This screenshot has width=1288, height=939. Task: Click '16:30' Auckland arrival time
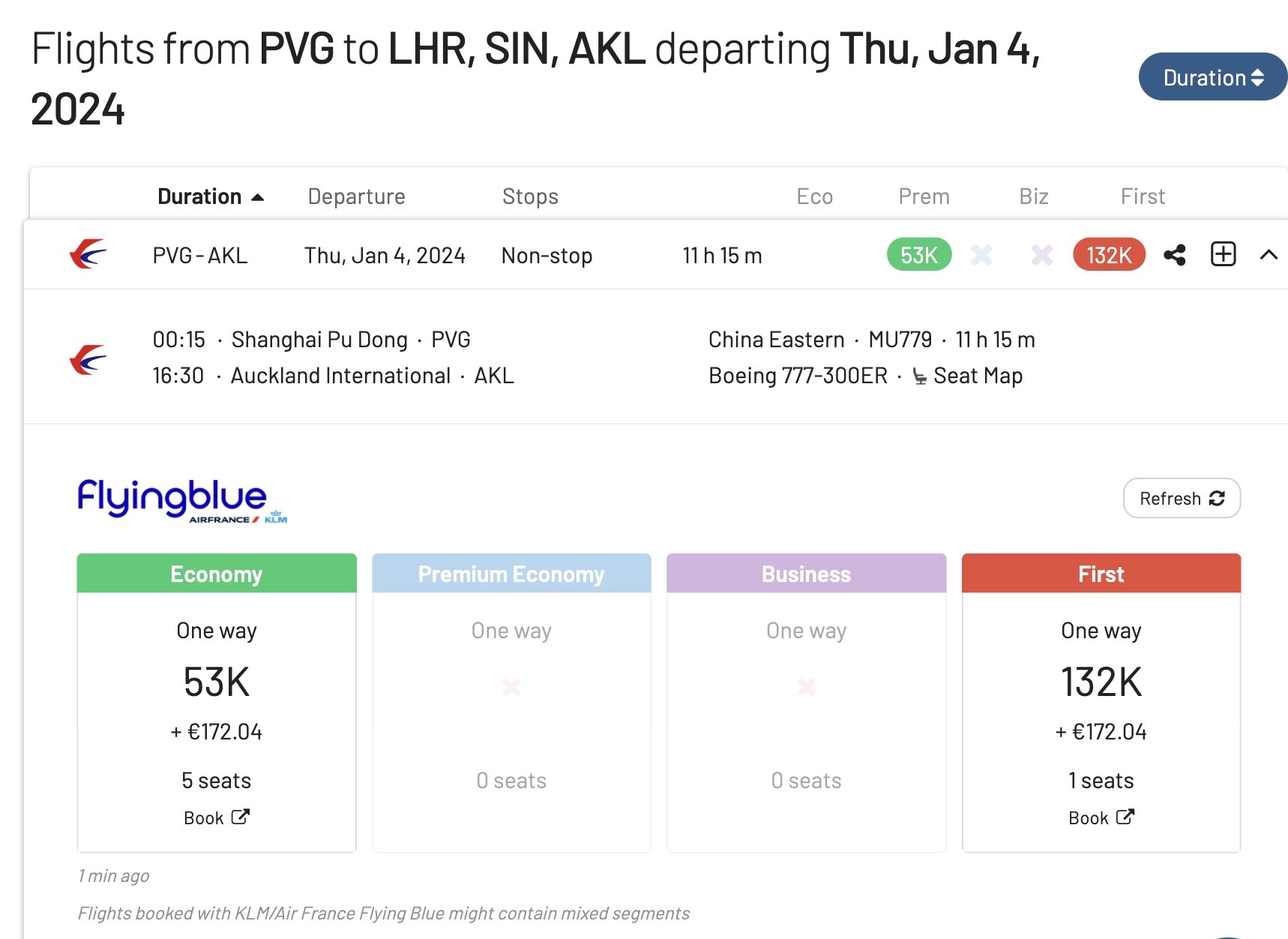coord(178,376)
